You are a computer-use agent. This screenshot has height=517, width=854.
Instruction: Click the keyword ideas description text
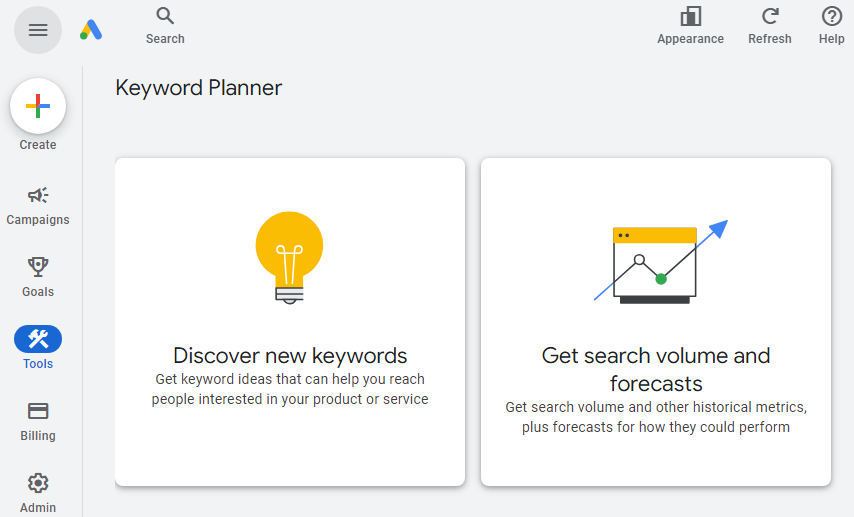click(290, 389)
